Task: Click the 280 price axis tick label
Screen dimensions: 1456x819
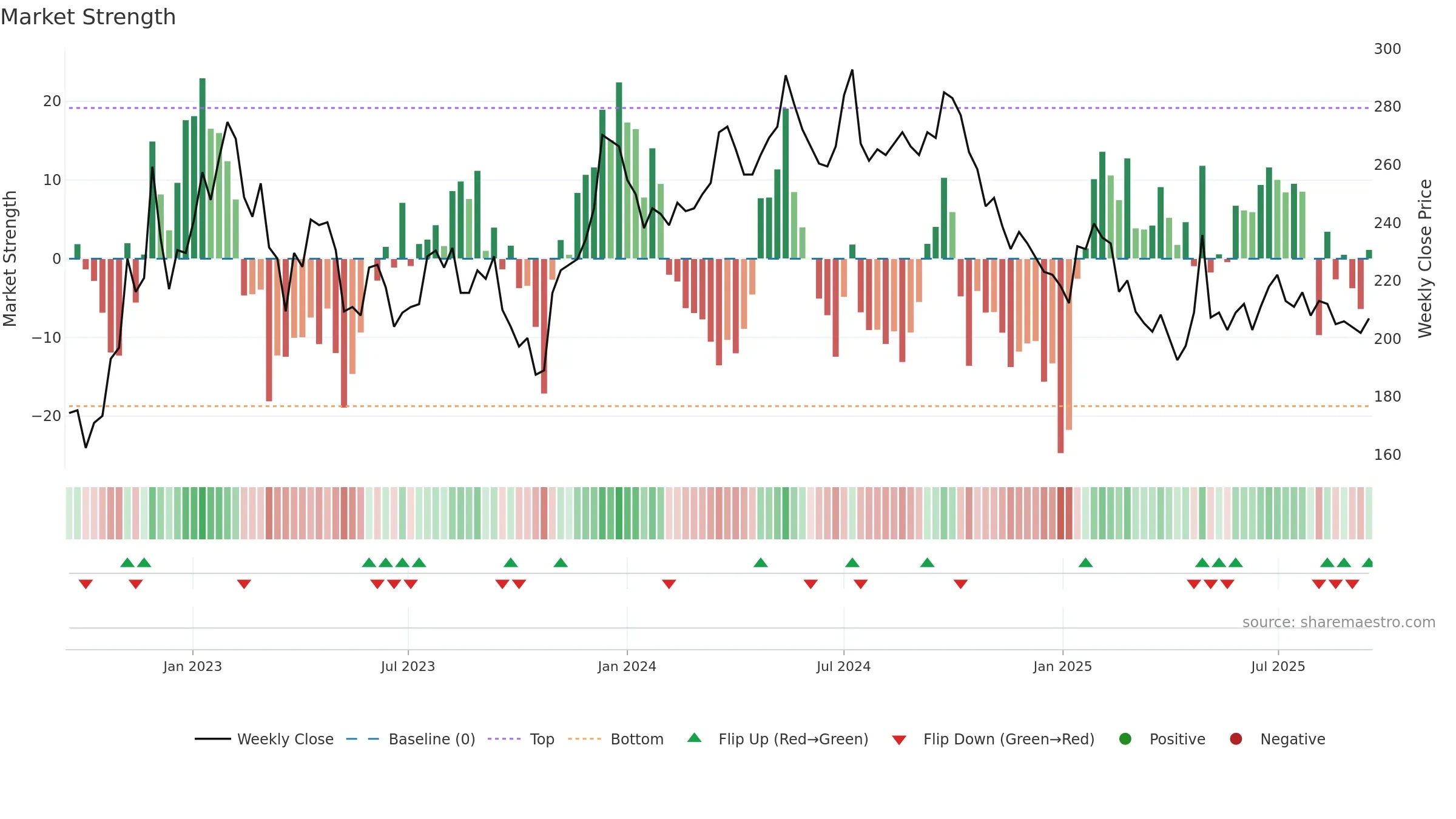Action: [1387, 106]
